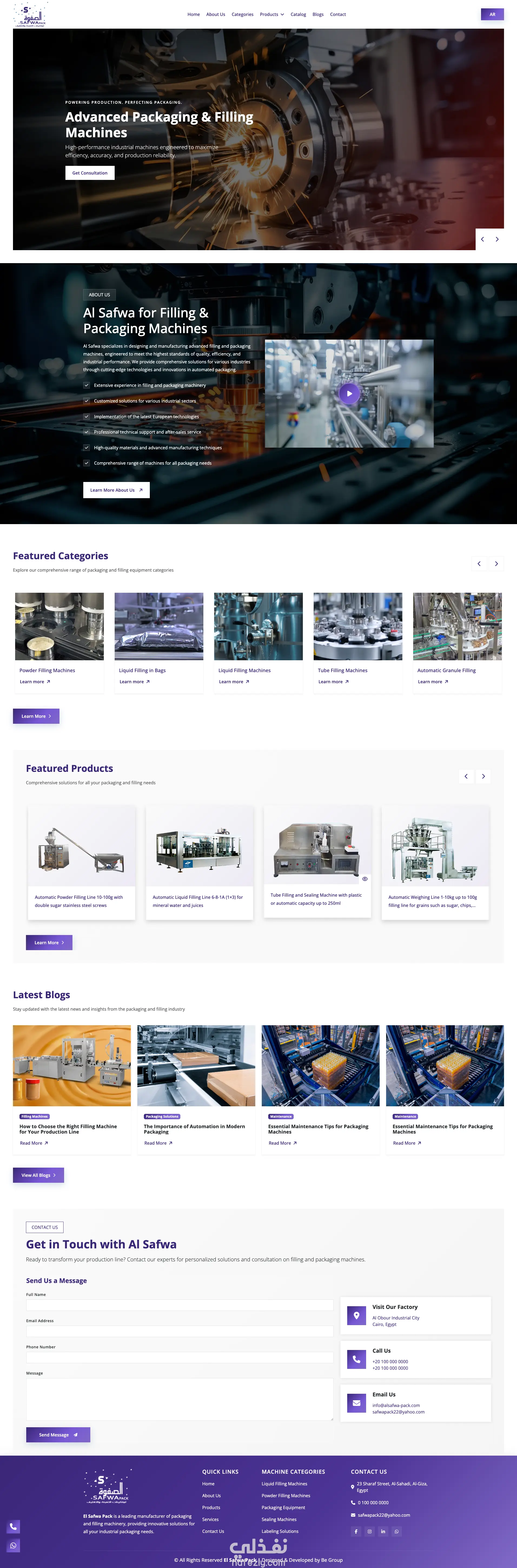Click the envelope icon in footer contact

pos(353,1515)
